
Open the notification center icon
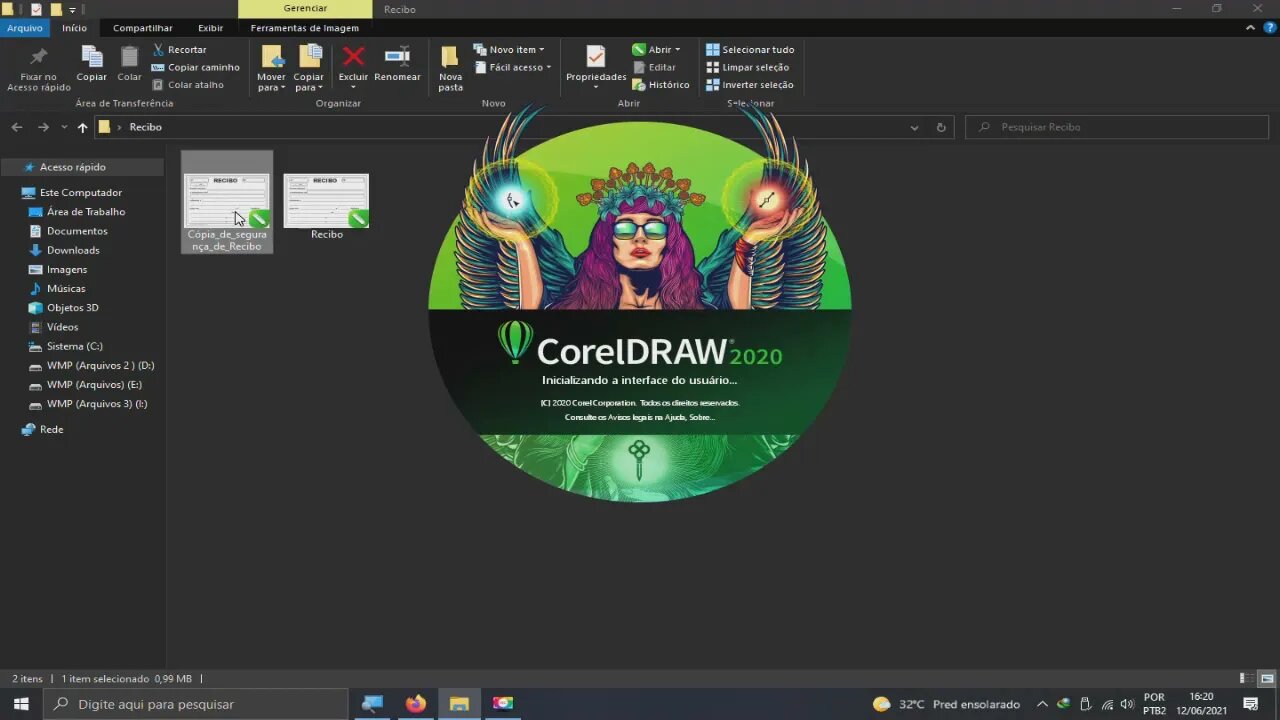[1250, 704]
